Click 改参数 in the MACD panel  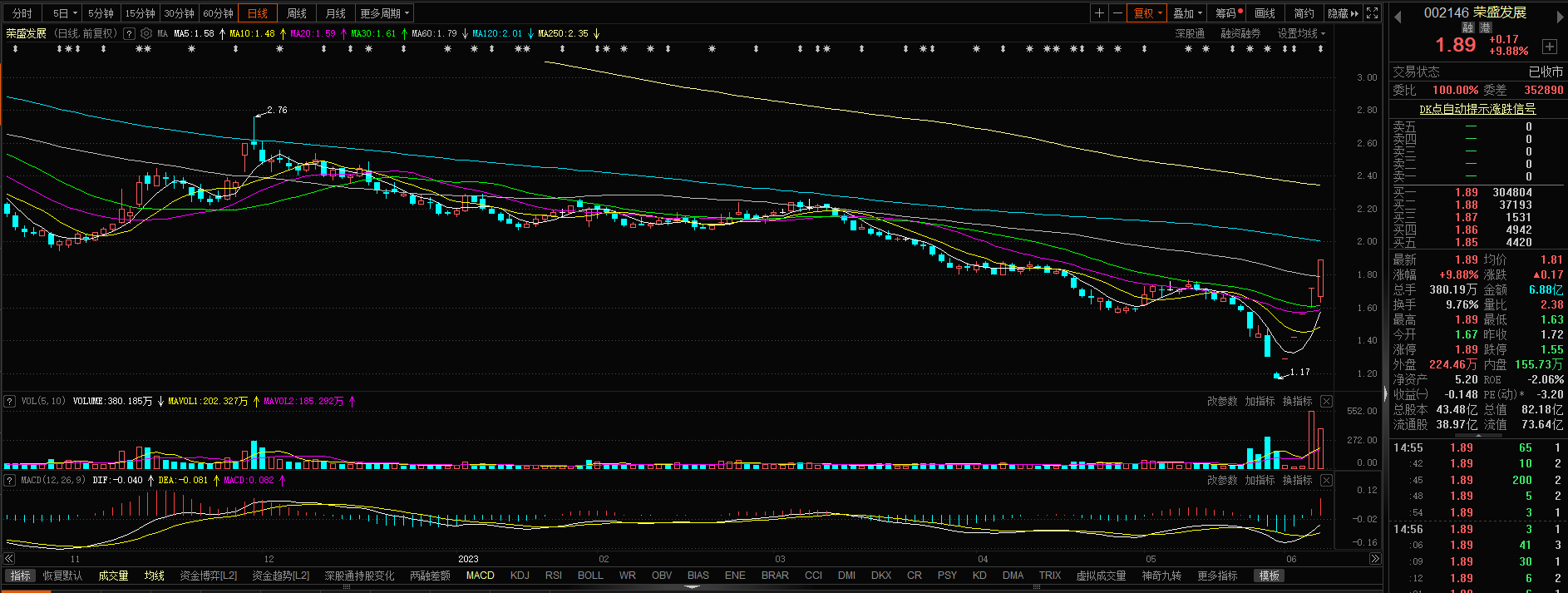point(1221,481)
